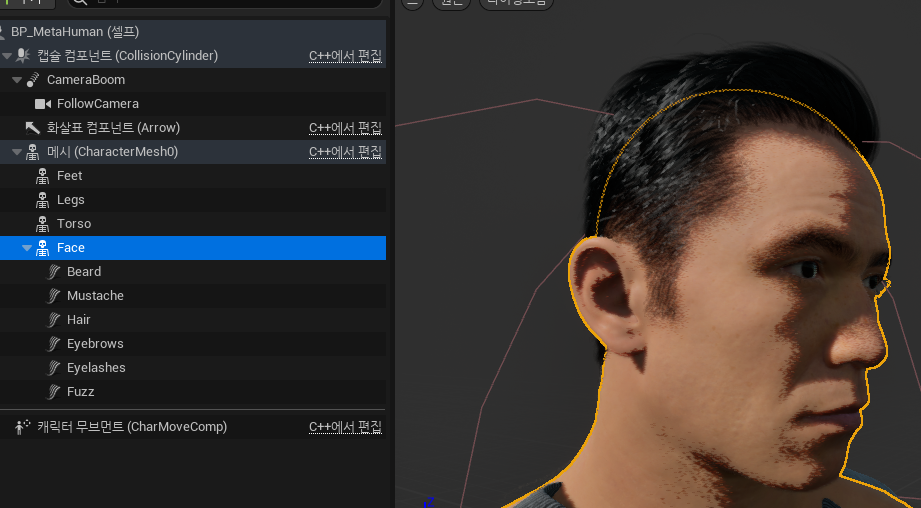This screenshot has height=508, width=921.
Task: Click the Fuzz groom icon
Action: (53, 392)
